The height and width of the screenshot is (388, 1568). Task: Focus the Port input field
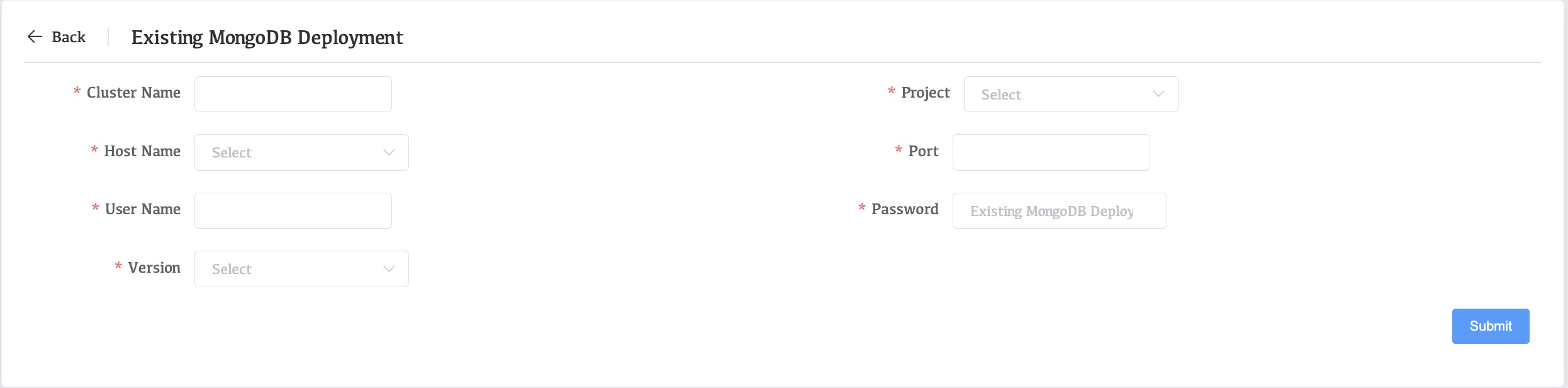[1051, 152]
